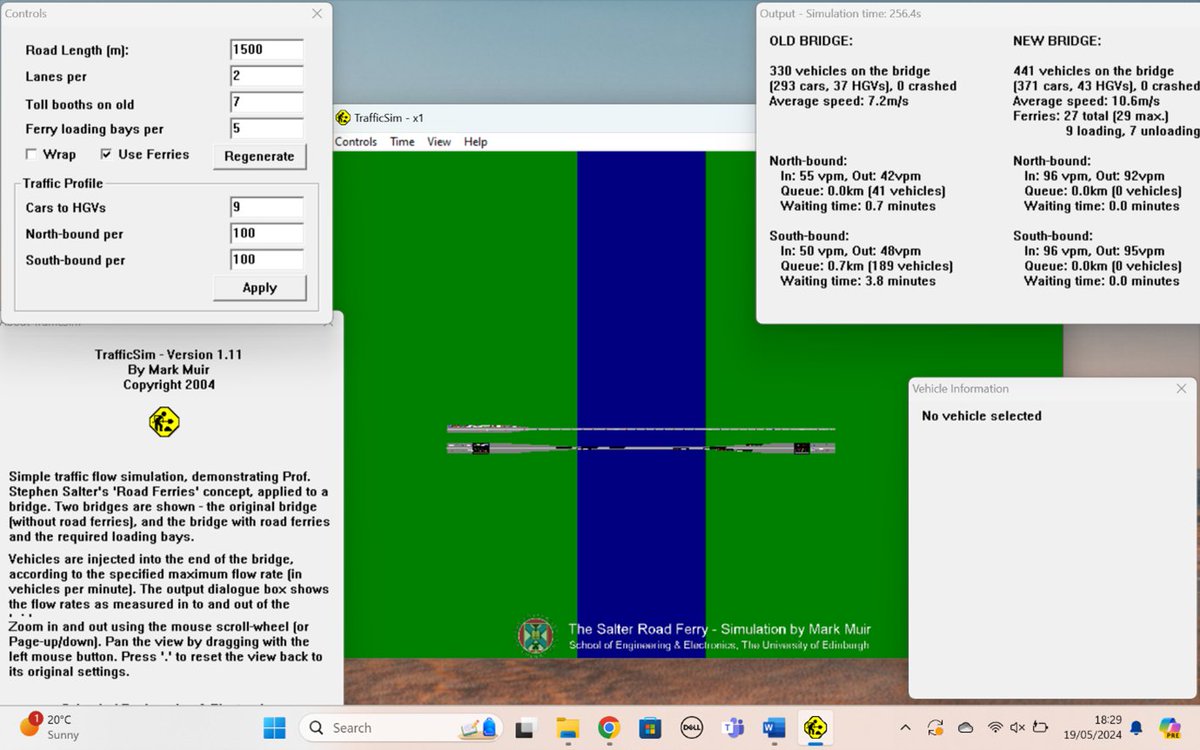Click the Regenerate button
The image size is (1200, 750).
click(x=259, y=156)
